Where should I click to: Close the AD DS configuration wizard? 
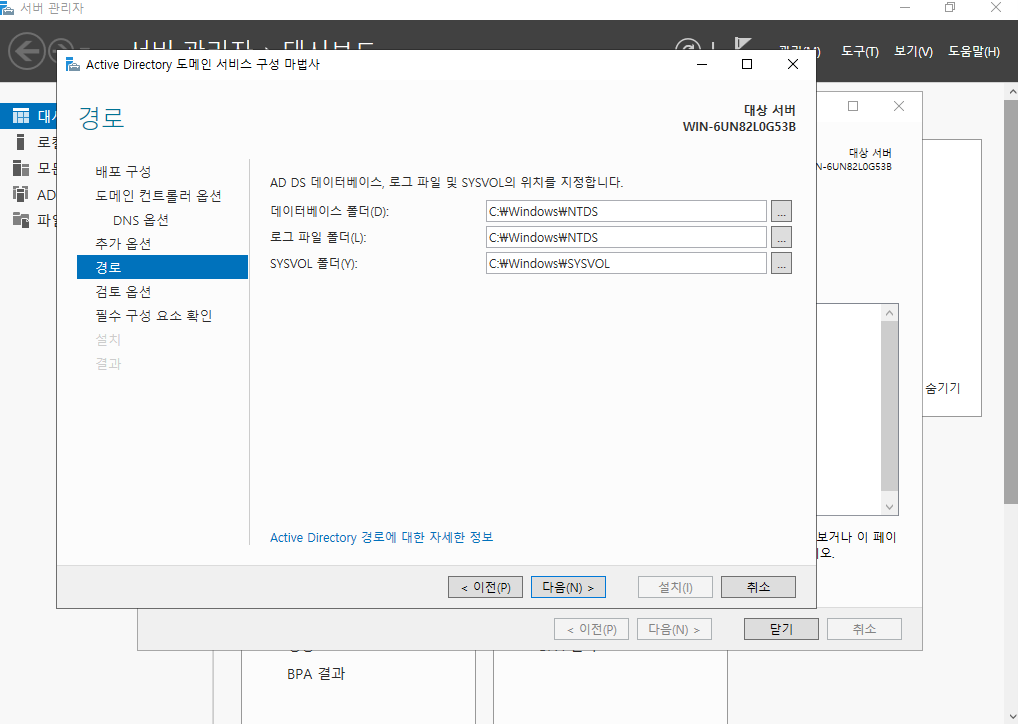[x=793, y=64]
